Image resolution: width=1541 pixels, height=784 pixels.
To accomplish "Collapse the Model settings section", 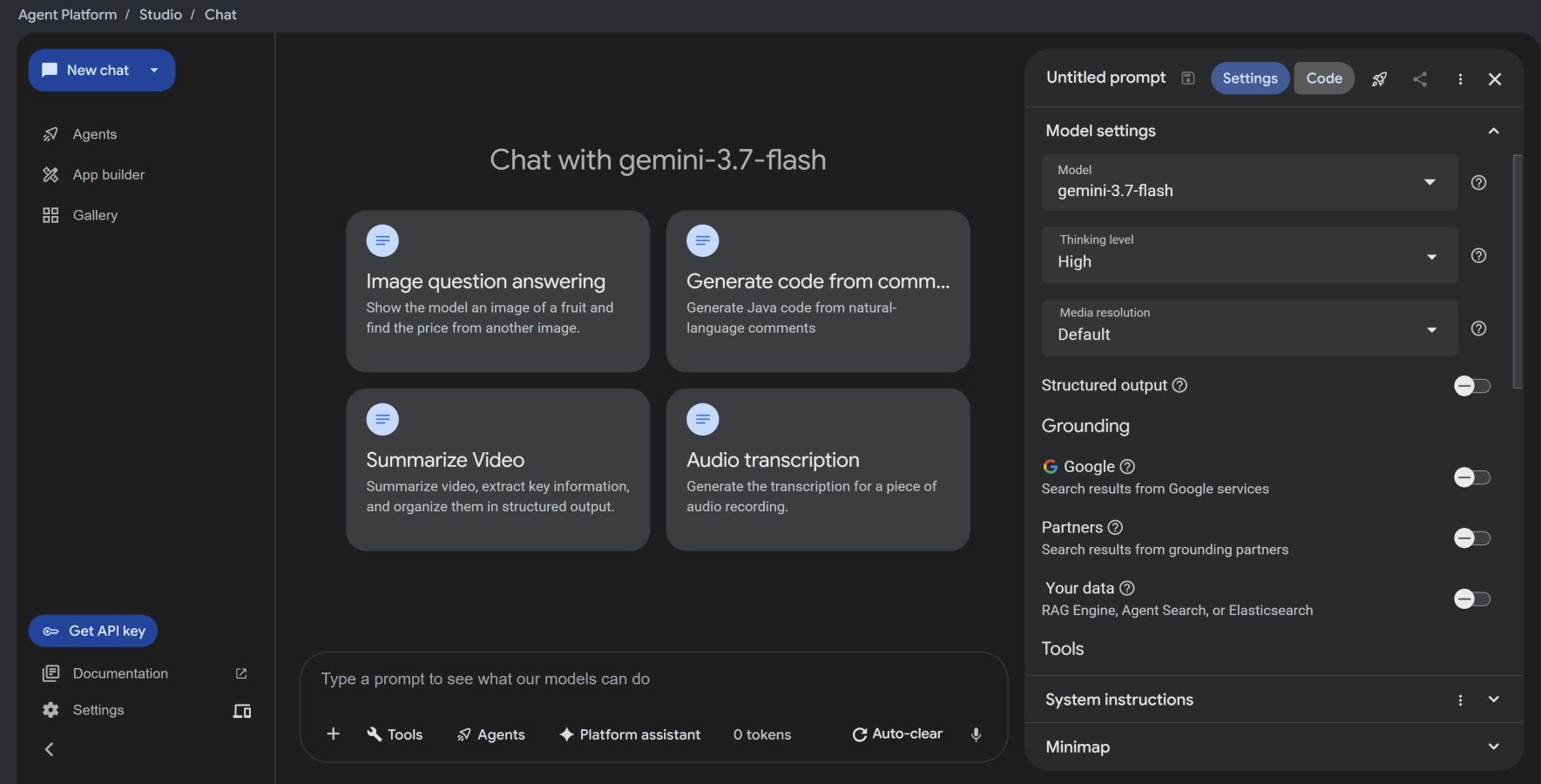I will [x=1494, y=131].
